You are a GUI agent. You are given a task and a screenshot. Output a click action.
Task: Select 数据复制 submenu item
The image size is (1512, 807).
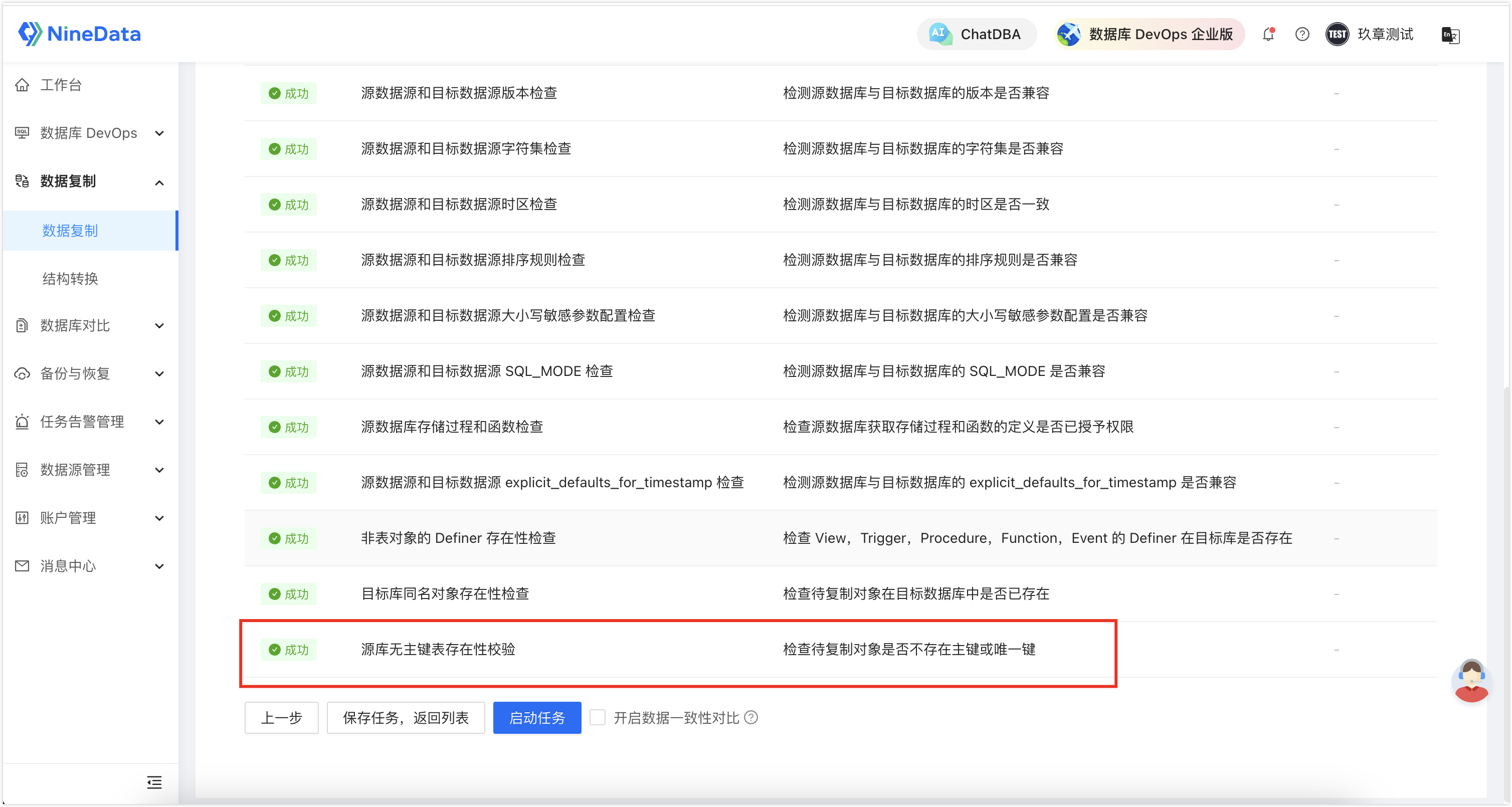click(90, 231)
